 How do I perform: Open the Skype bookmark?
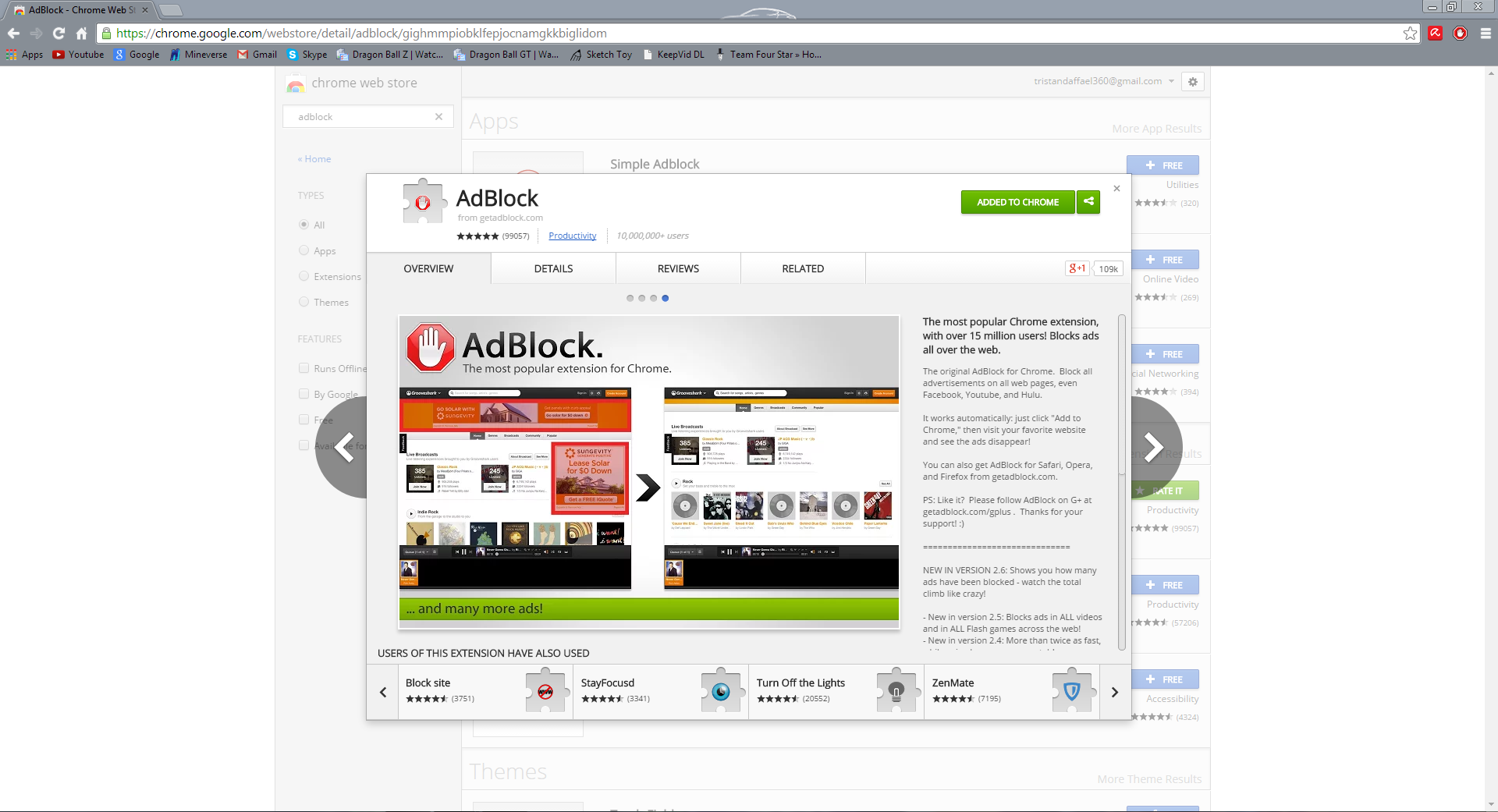pyautogui.click(x=307, y=55)
